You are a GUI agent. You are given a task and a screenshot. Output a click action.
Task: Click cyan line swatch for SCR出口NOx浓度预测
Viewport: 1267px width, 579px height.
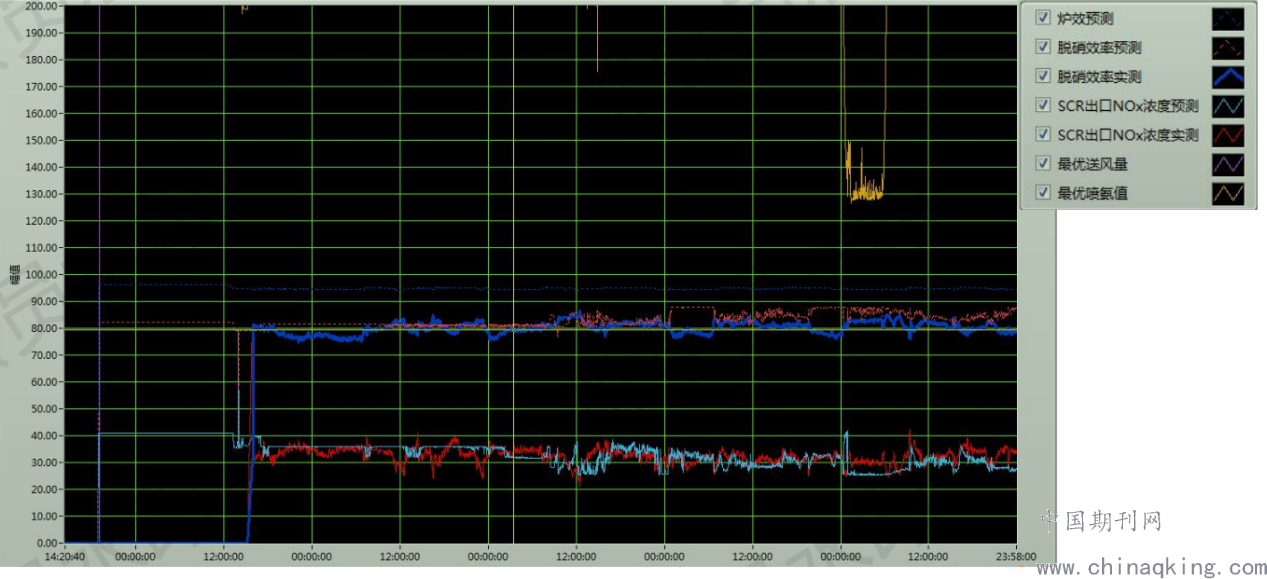[1228, 105]
